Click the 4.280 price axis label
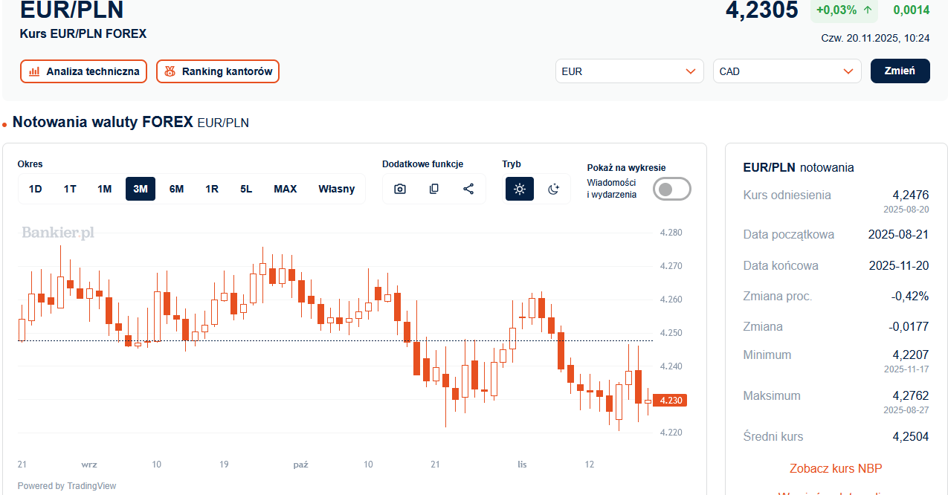Viewport: 948px width, 495px height. (670, 232)
